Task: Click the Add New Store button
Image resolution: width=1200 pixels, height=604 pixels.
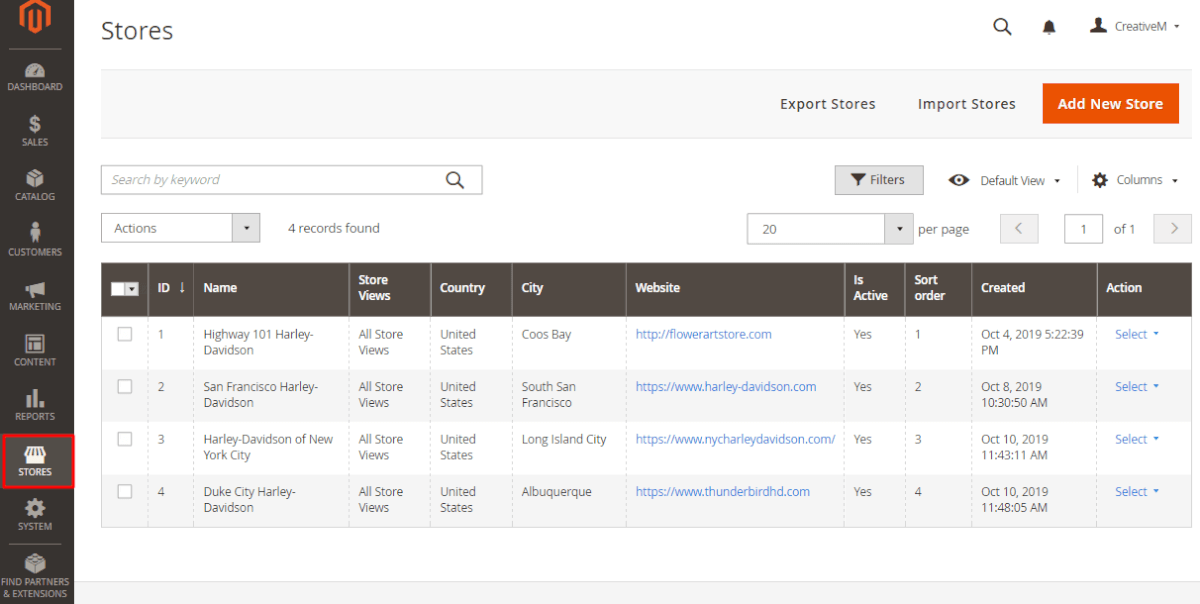Action: pyautogui.click(x=1110, y=104)
